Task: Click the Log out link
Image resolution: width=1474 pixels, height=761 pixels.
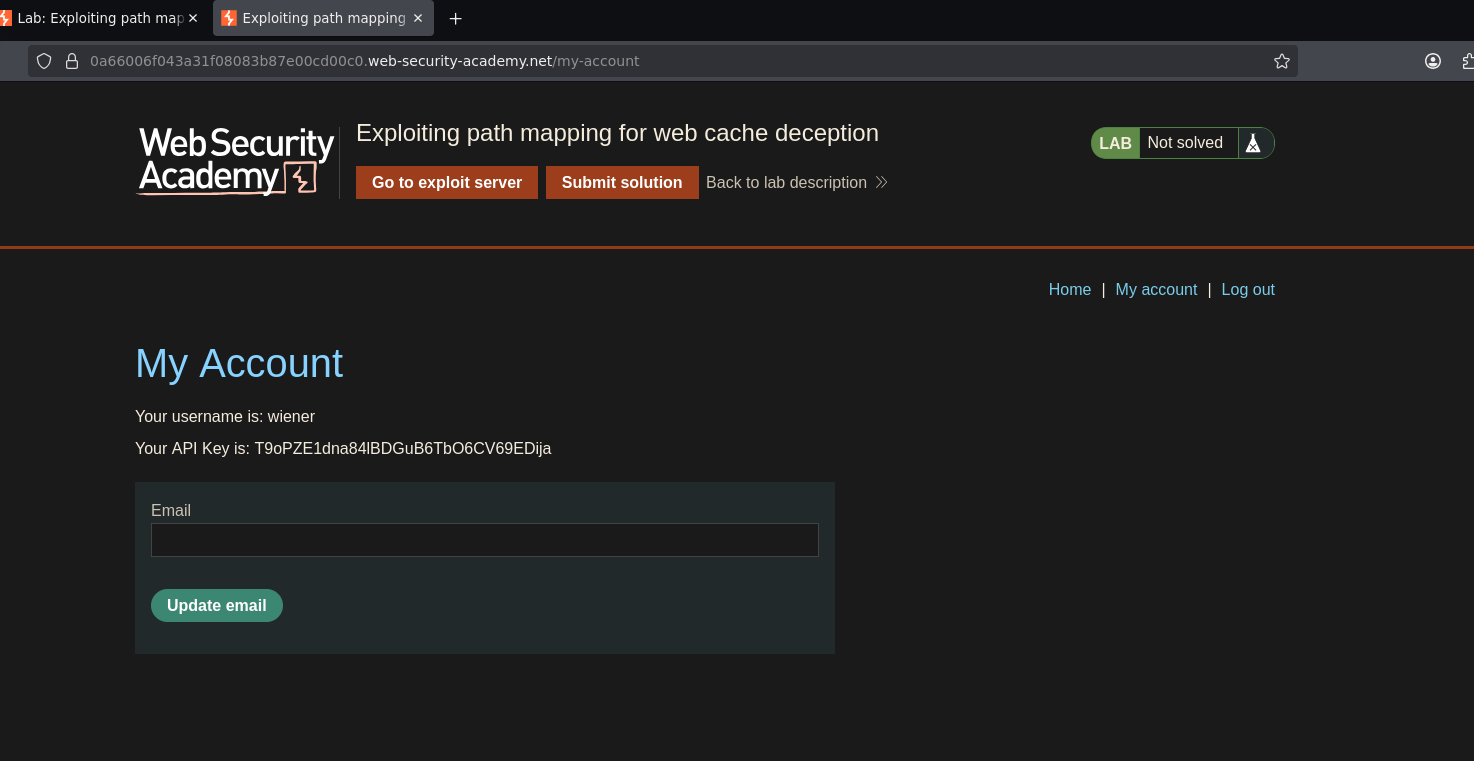Action: point(1248,289)
